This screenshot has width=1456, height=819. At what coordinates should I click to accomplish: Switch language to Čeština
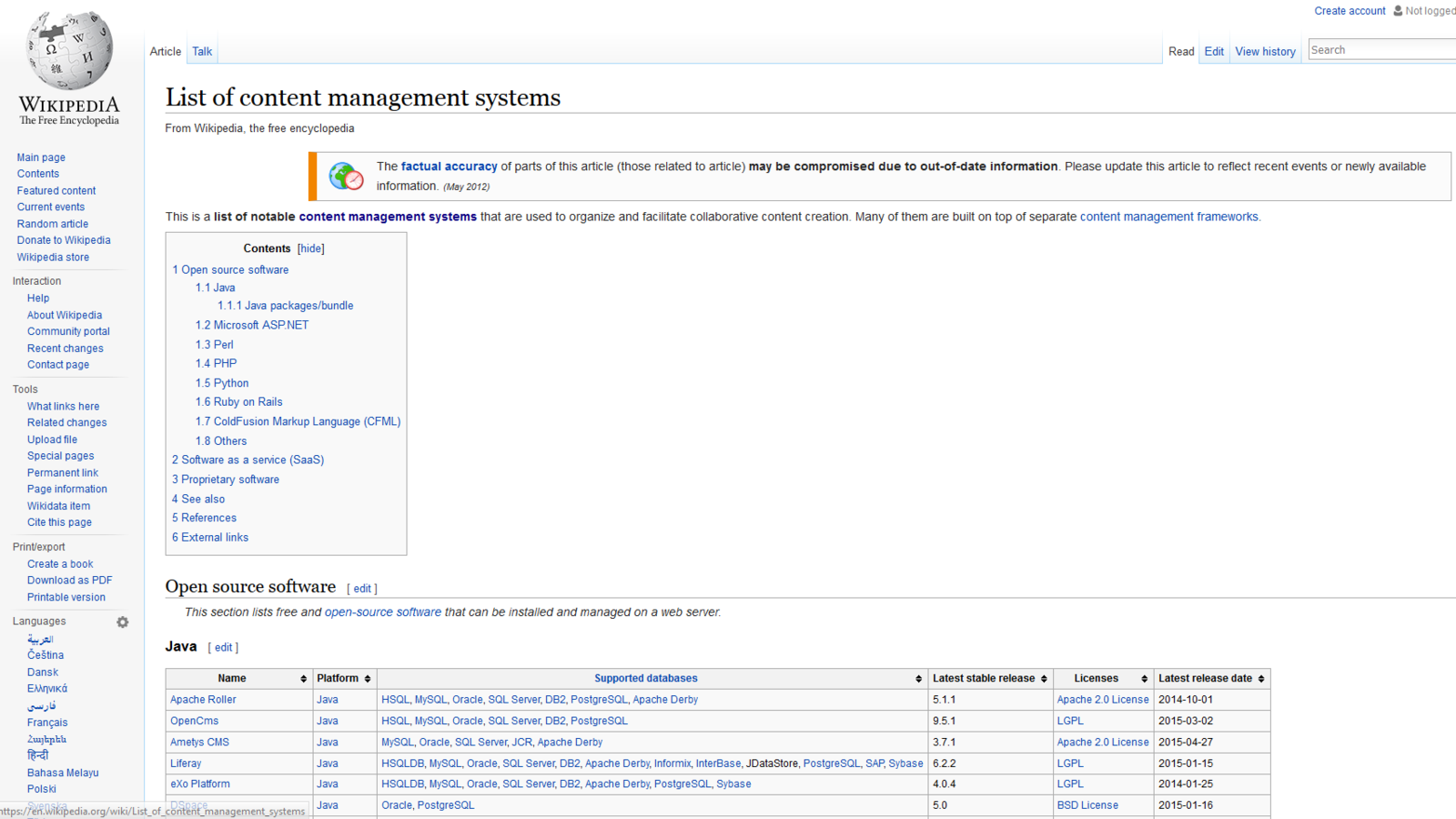[x=45, y=655]
